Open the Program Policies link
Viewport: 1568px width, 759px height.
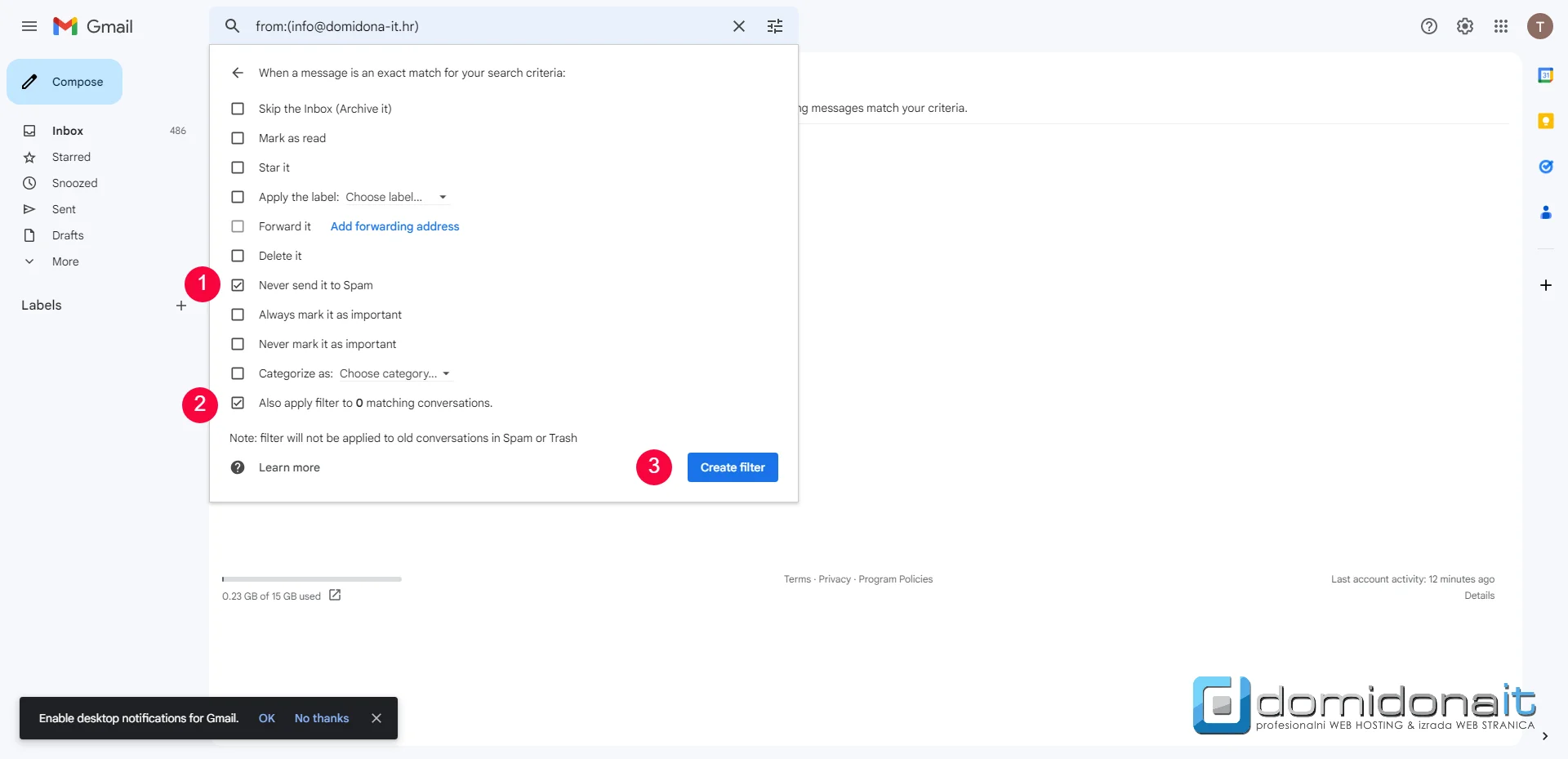(x=895, y=579)
